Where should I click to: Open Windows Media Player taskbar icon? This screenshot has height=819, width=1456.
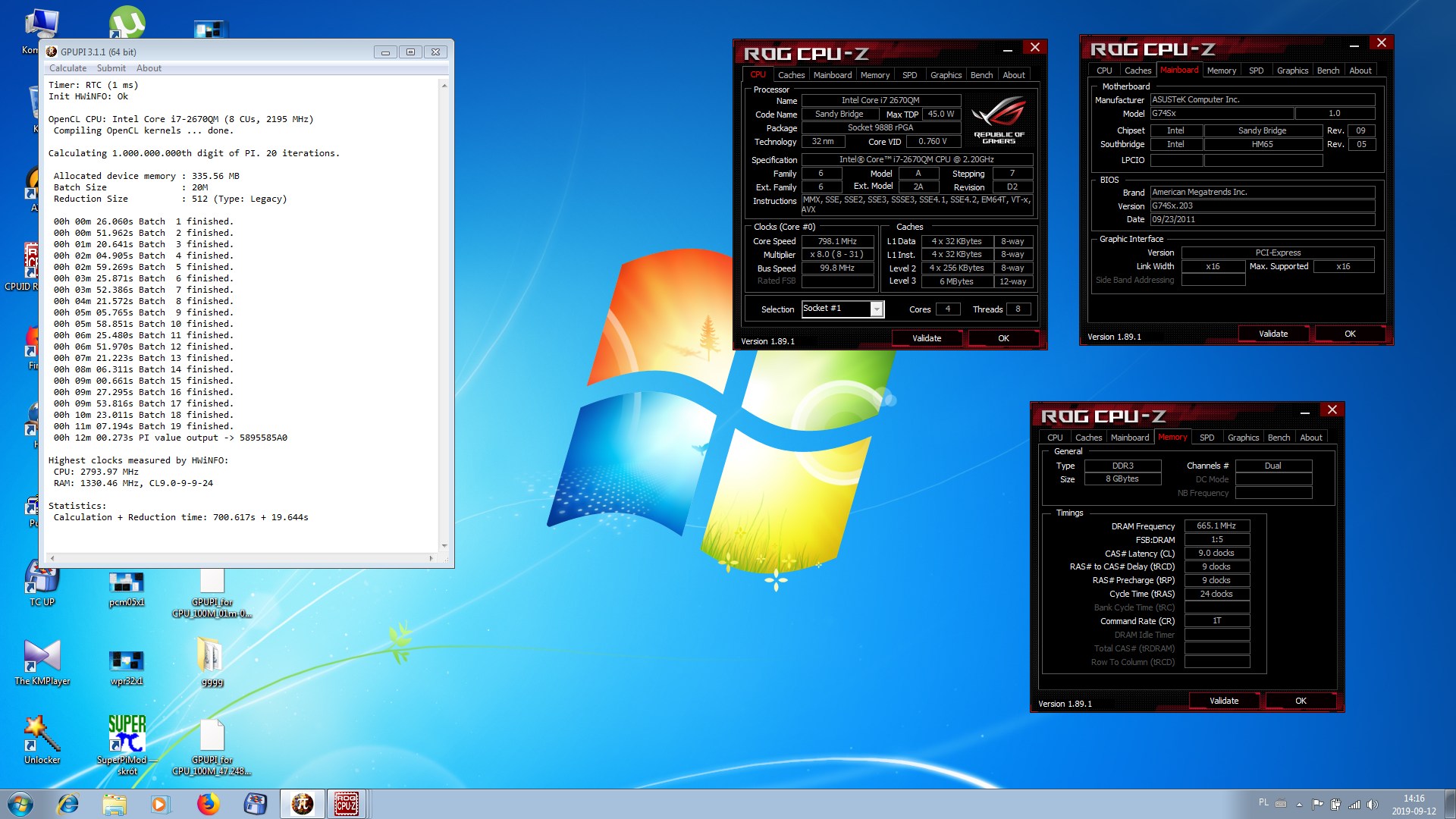[160, 804]
